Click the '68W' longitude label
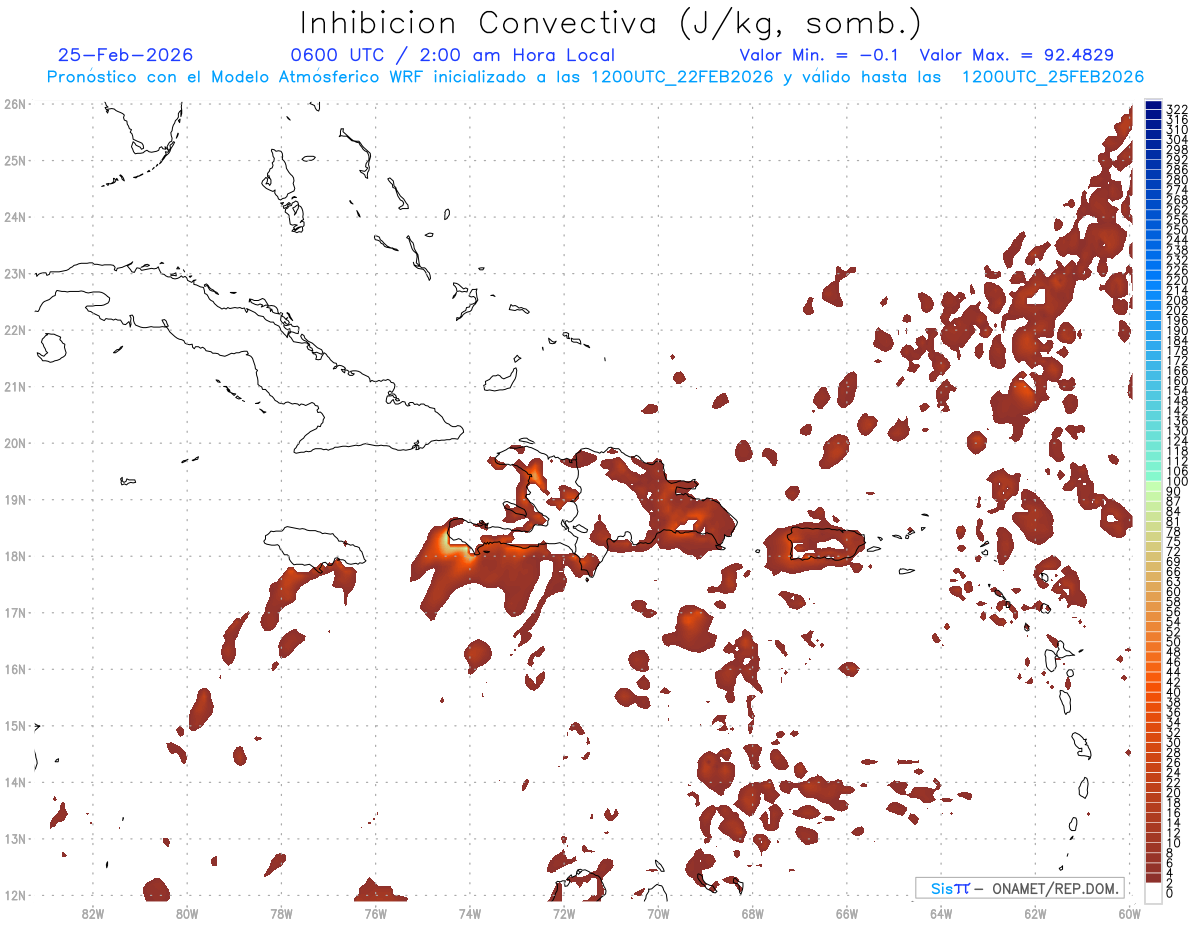The image size is (1200, 927). click(x=752, y=914)
